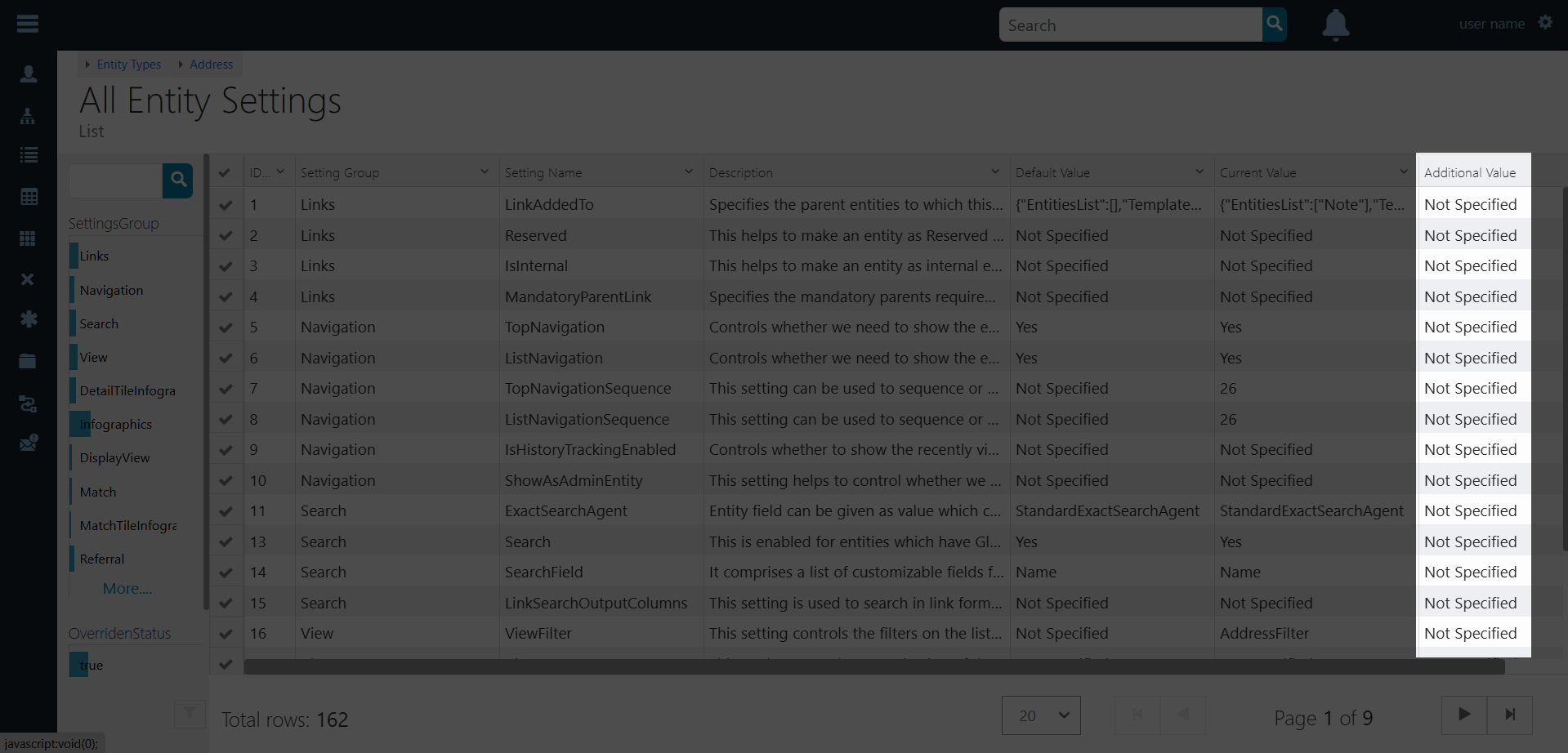Open the Description column dropdown arrow
Screen dimensions: 1568x753
click(x=994, y=172)
